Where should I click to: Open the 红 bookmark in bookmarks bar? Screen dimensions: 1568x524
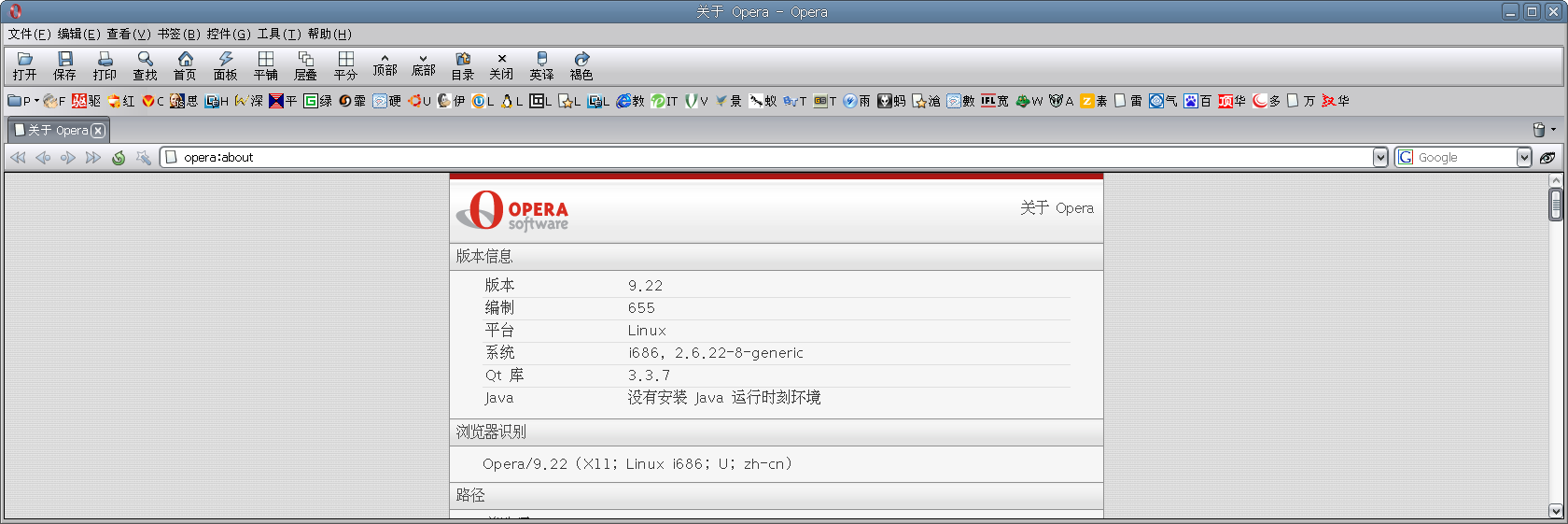(121, 101)
